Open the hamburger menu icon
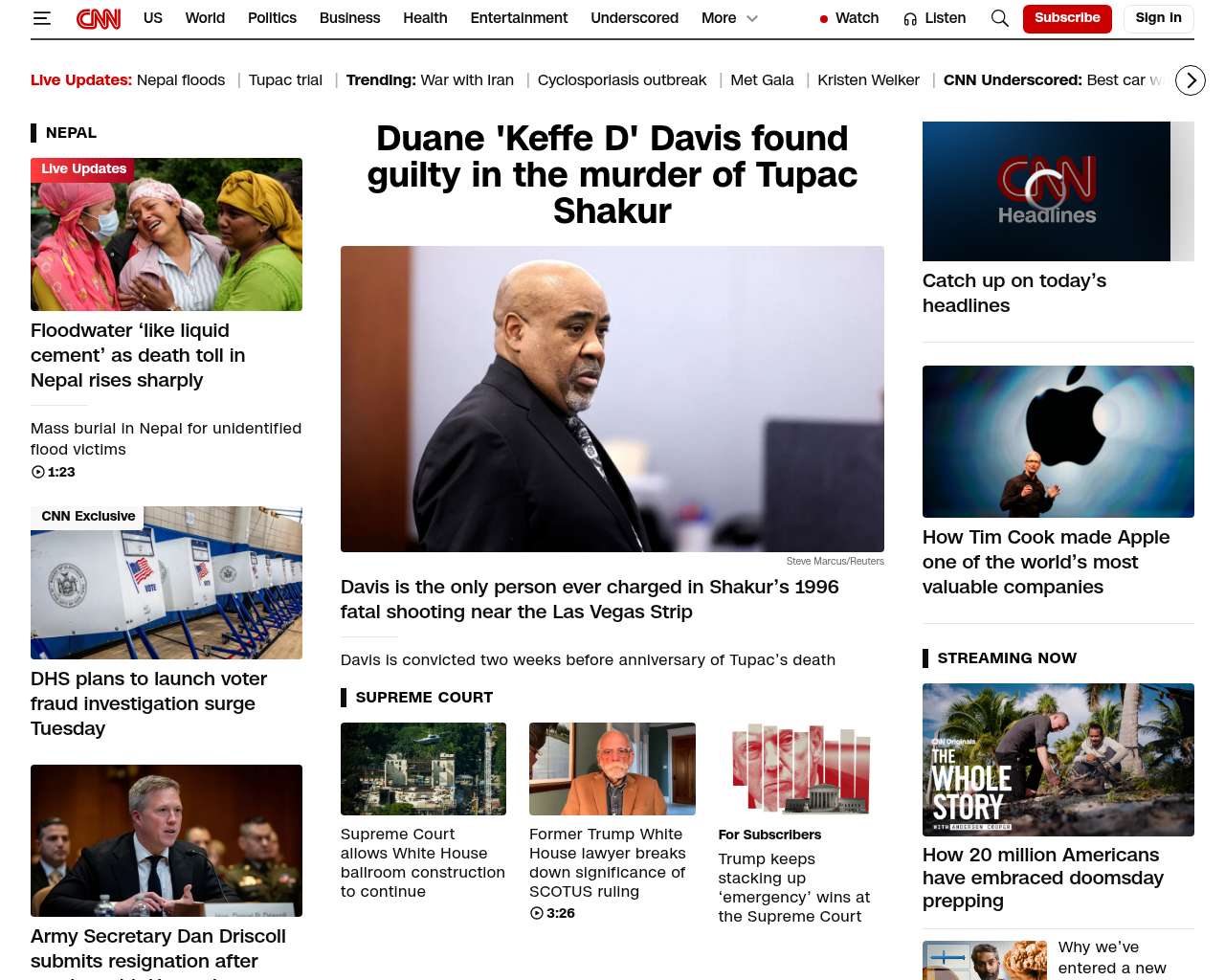This screenshot has height=980, width=1225. [x=41, y=18]
